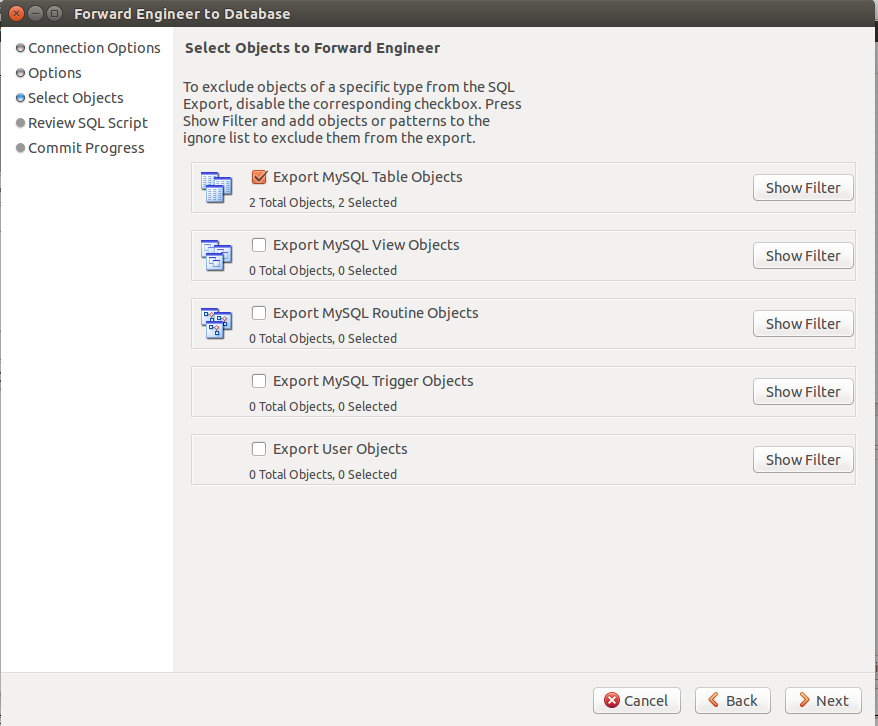Click the Review SQL Script step bullet
Viewport: 878px width, 726px height.
(21, 123)
